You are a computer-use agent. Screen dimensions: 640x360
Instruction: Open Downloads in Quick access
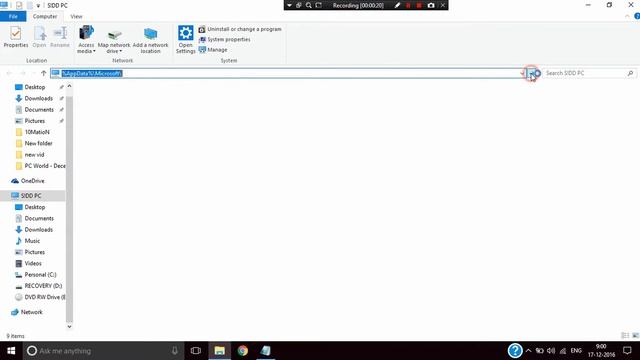38,98
